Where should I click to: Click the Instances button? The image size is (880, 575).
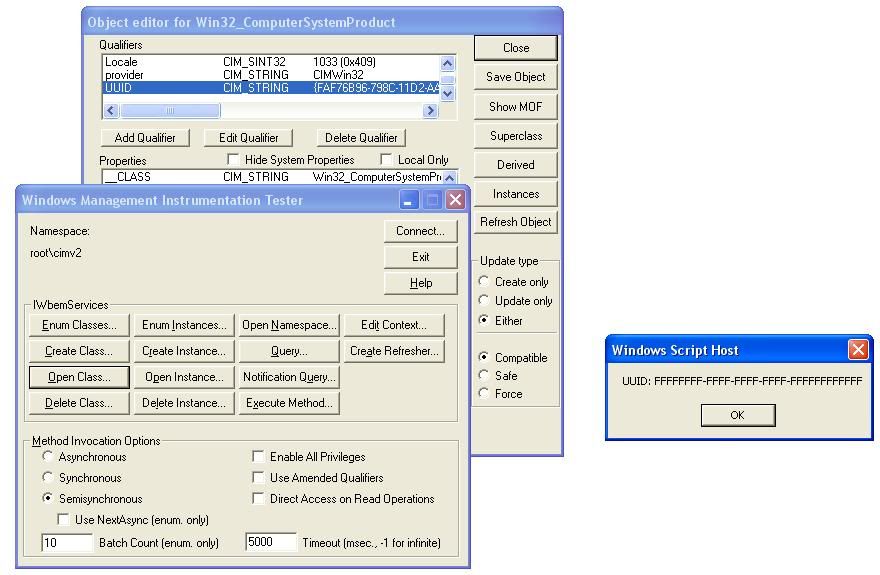tap(516, 194)
